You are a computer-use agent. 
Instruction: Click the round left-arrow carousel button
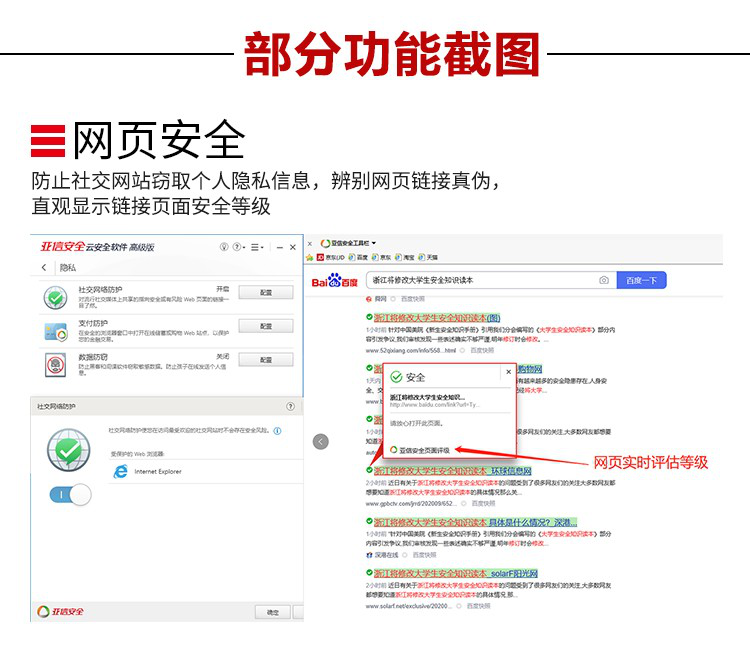[321, 441]
